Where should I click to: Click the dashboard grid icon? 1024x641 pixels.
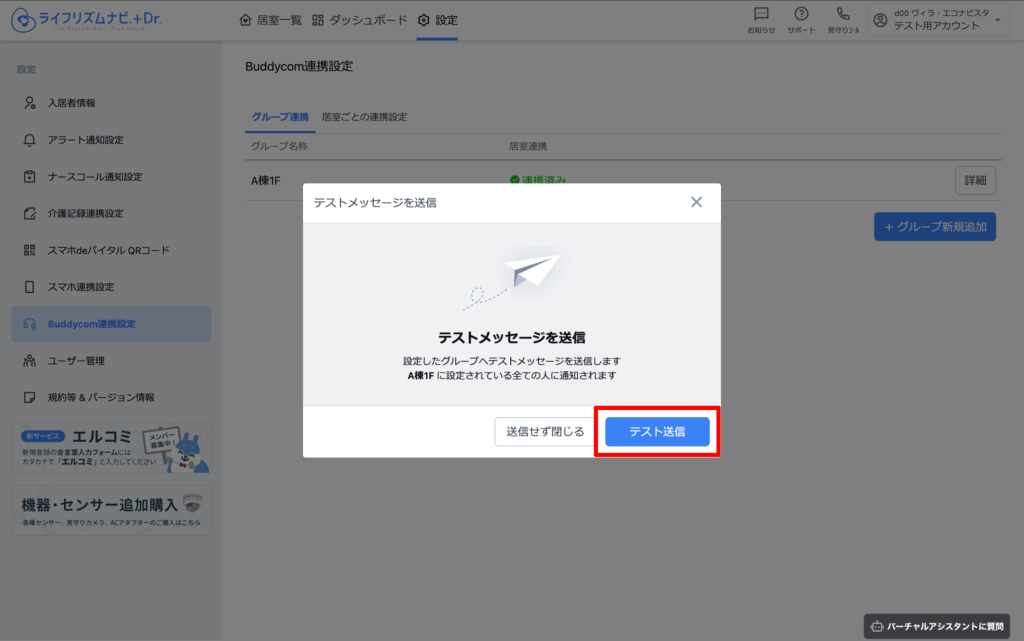point(318,20)
